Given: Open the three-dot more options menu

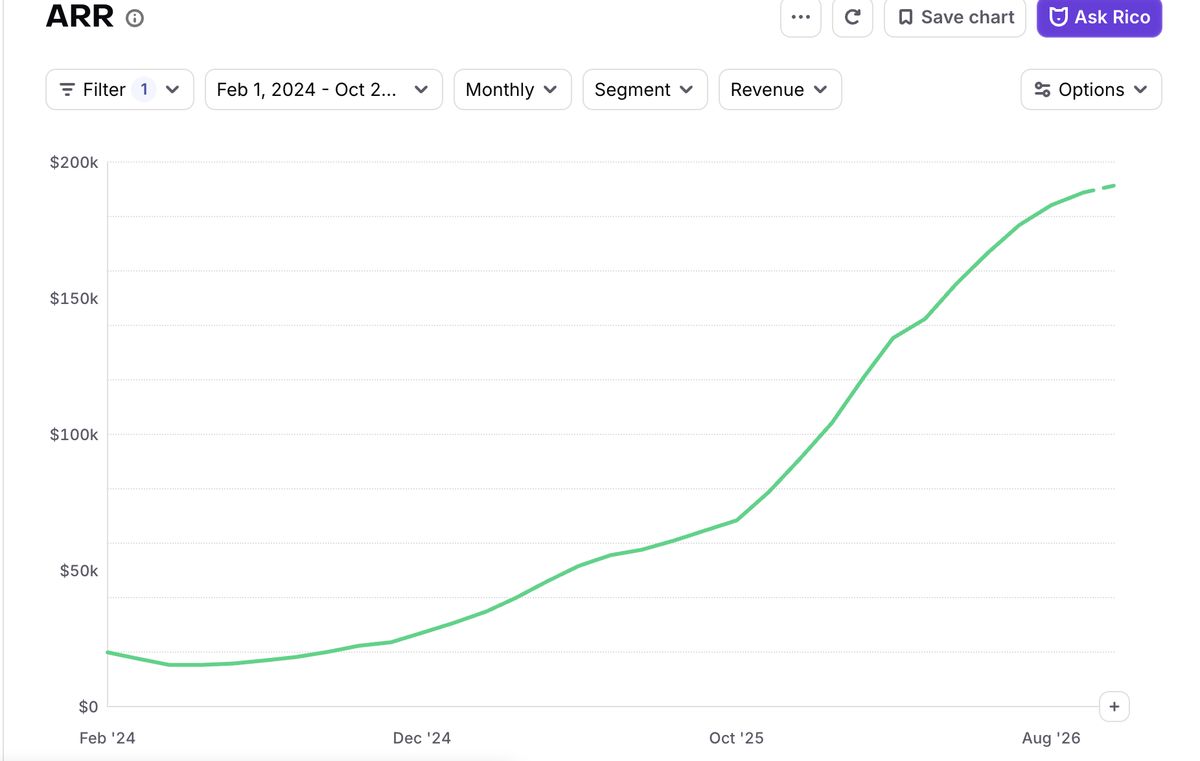Looking at the screenshot, I should point(800,17).
